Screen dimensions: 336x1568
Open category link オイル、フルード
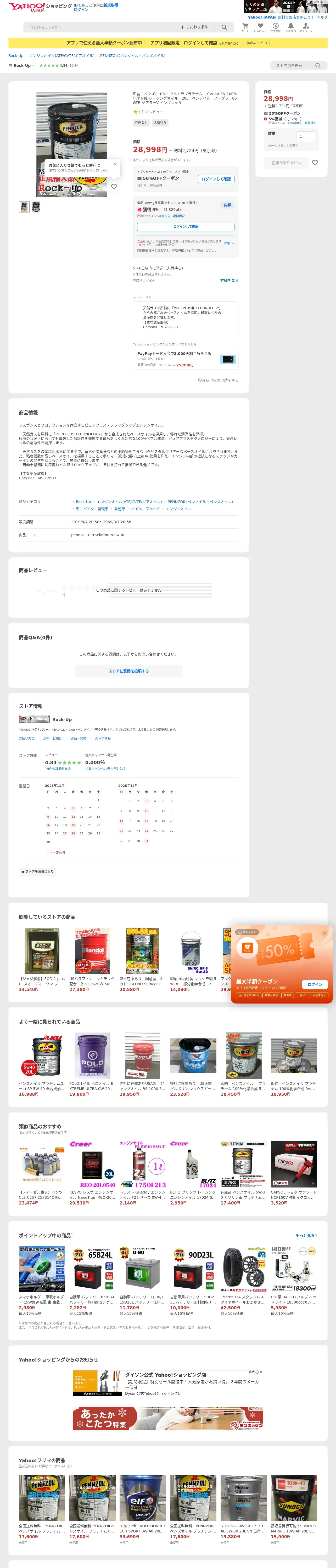(145, 509)
